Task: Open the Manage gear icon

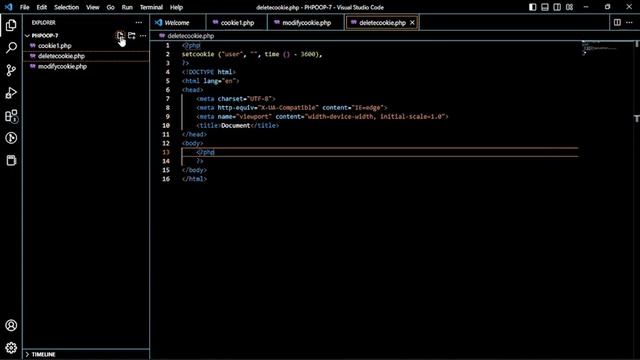Action: (11, 348)
